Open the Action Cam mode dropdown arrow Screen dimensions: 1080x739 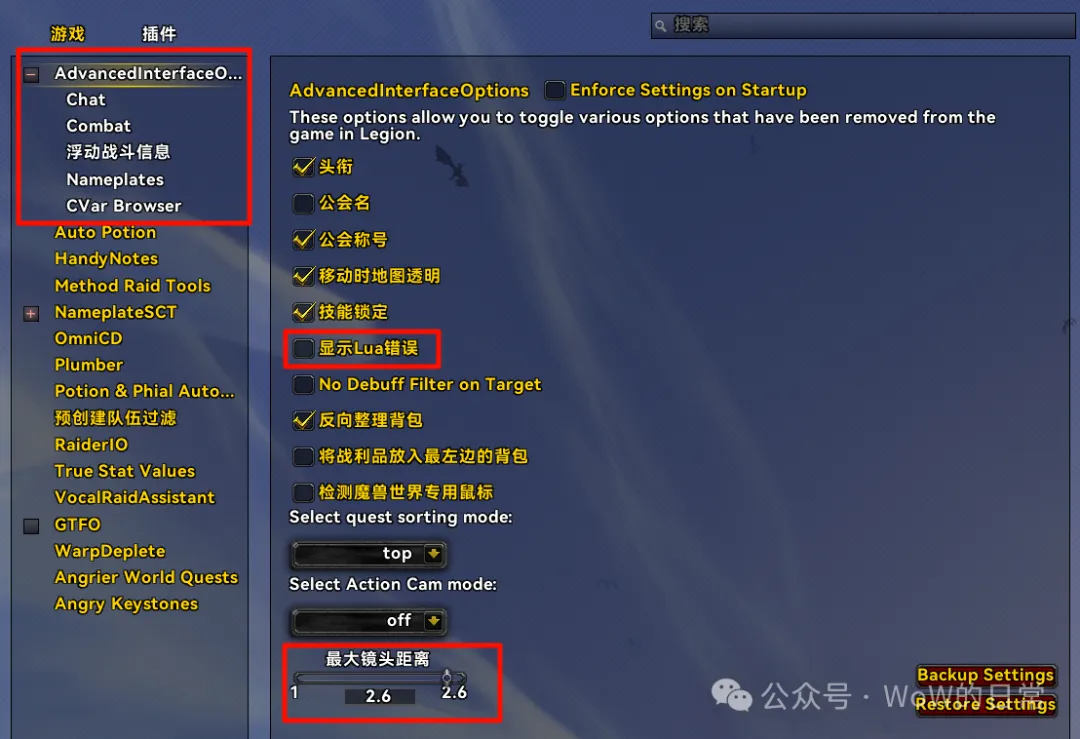433,621
